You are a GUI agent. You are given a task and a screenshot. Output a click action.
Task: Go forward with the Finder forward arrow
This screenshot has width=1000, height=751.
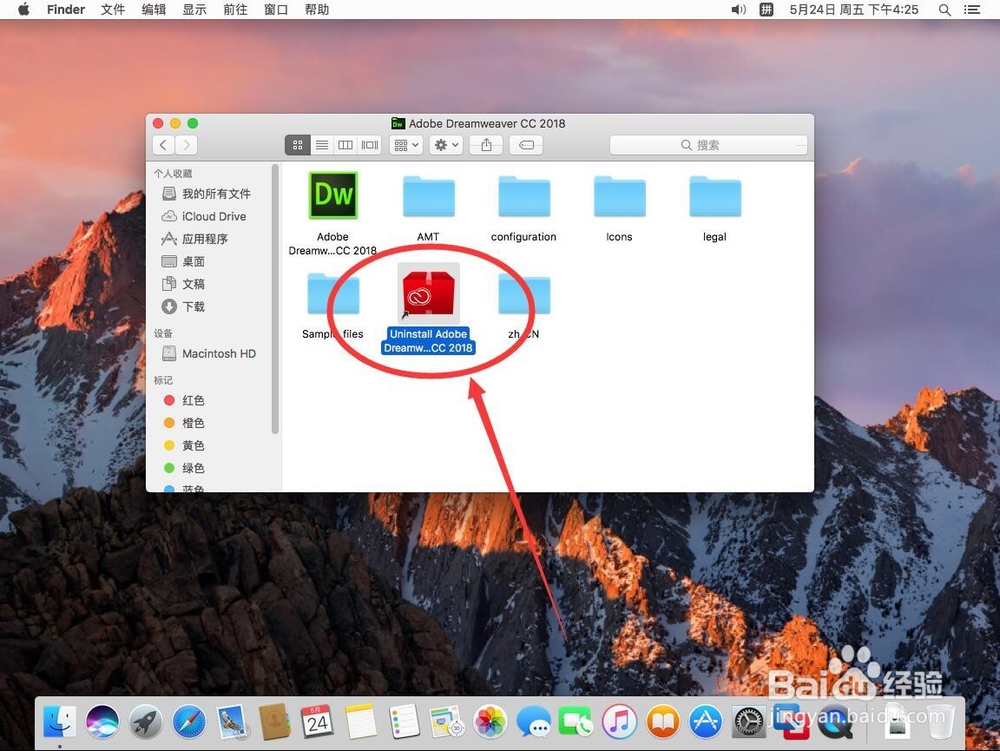click(x=186, y=145)
